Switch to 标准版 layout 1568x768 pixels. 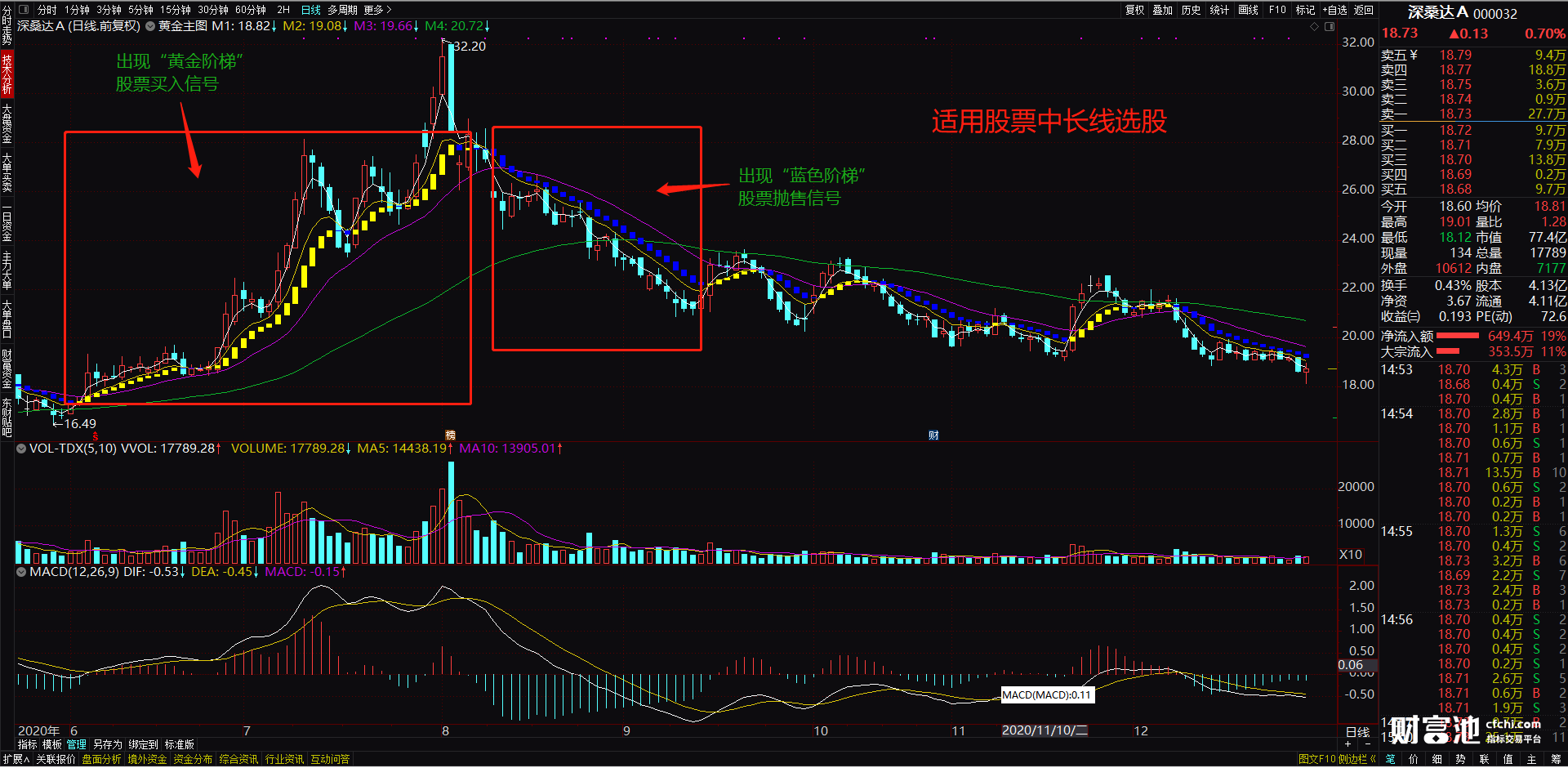[x=180, y=744]
